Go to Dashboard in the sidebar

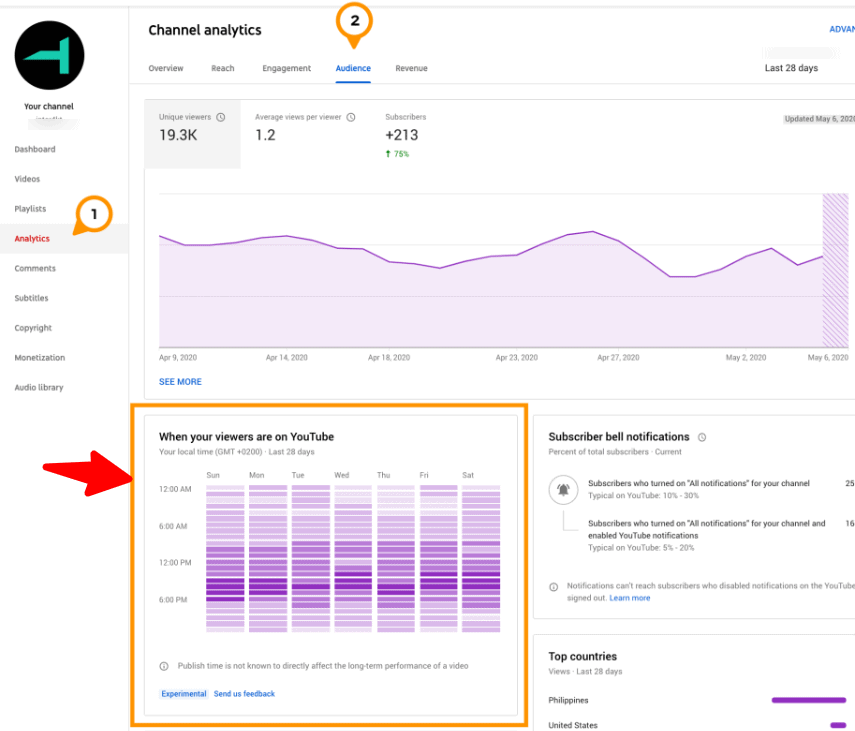[x=35, y=149]
